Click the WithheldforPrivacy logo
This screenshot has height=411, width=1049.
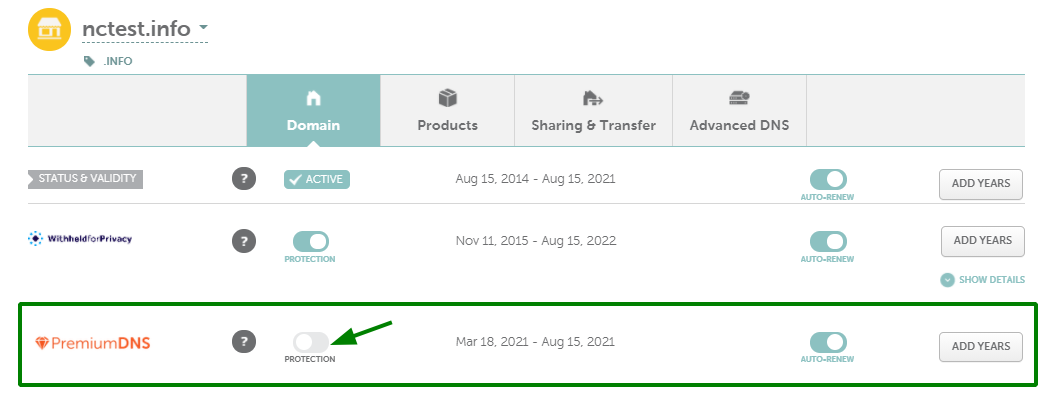pyautogui.click(x=80, y=238)
